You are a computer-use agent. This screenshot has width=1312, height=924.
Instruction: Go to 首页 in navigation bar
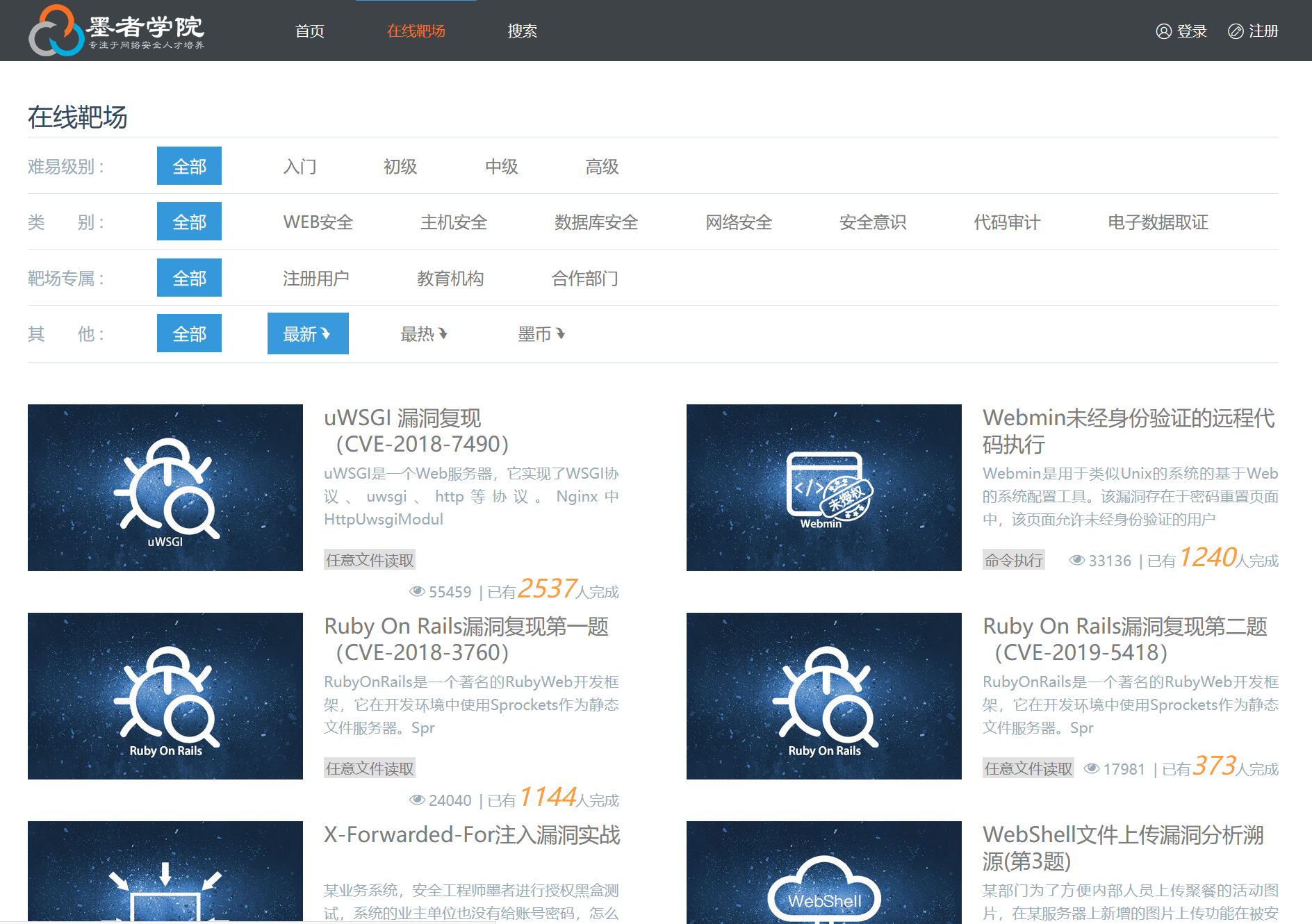pyautogui.click(x=309, y=31)
